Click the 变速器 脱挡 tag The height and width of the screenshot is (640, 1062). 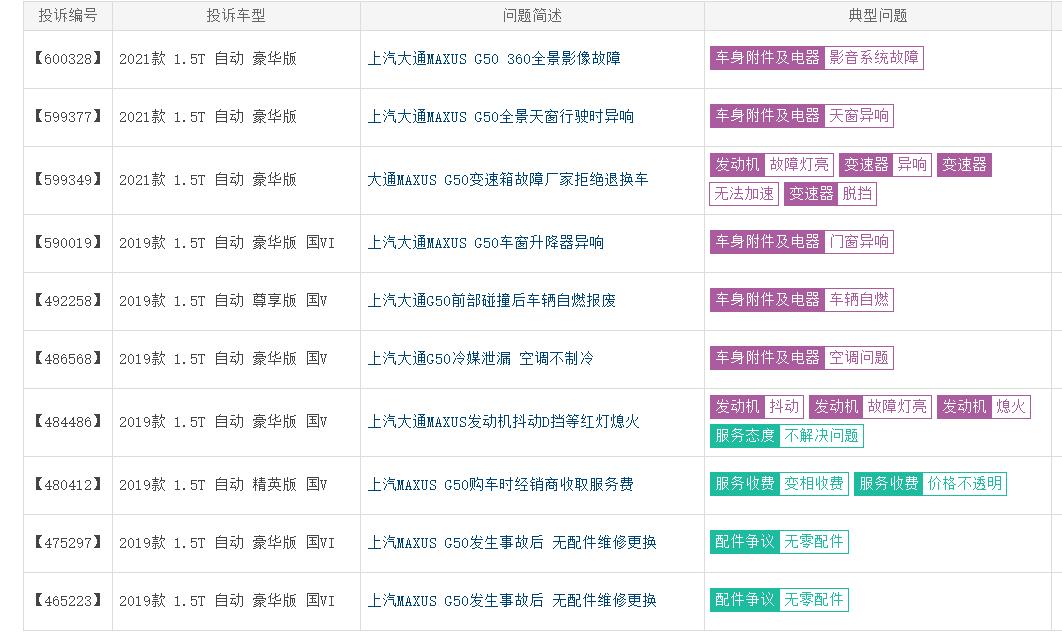tap(830, 194)
